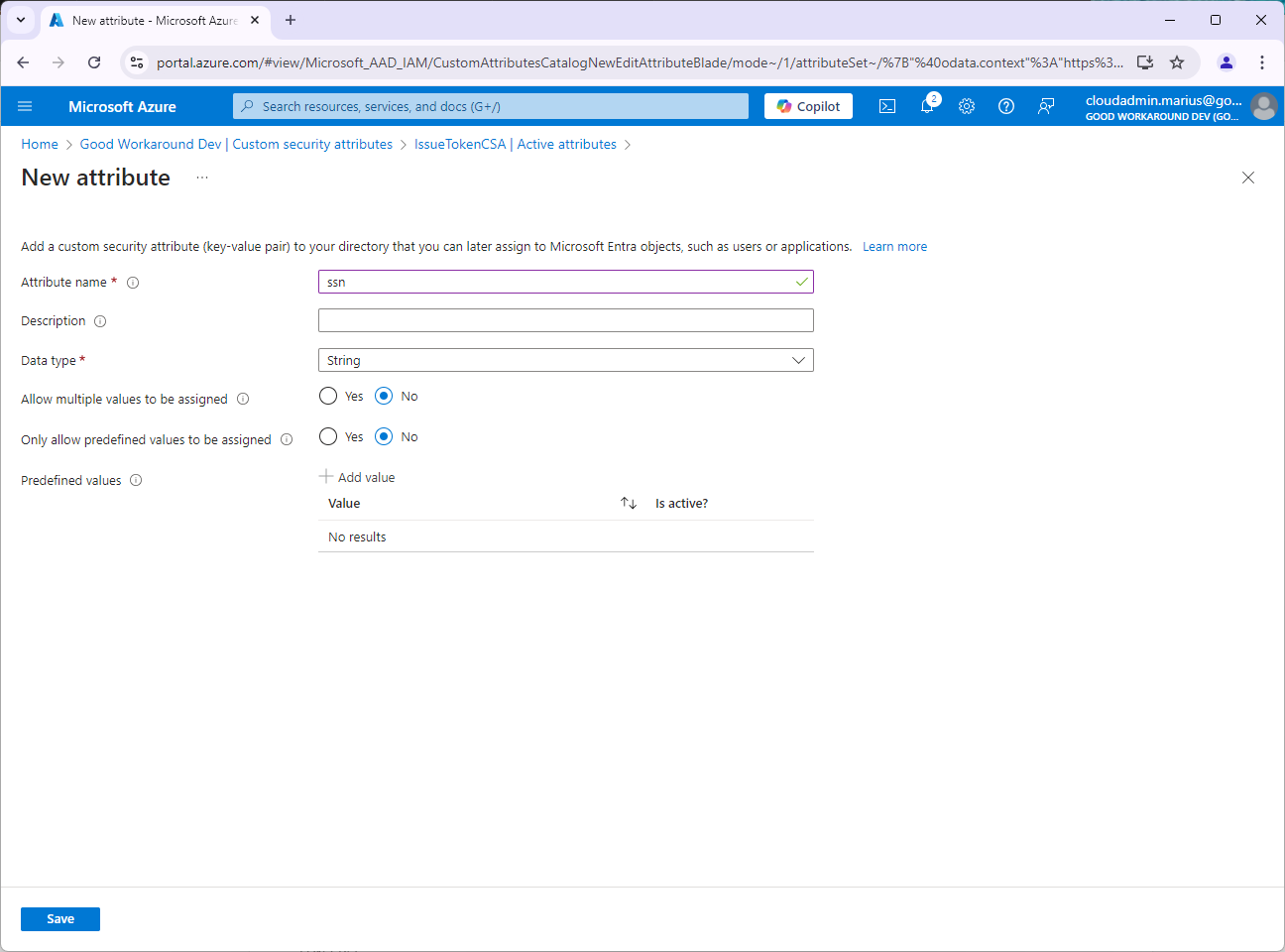Select Yes for allow multiple values

[328, 397]
